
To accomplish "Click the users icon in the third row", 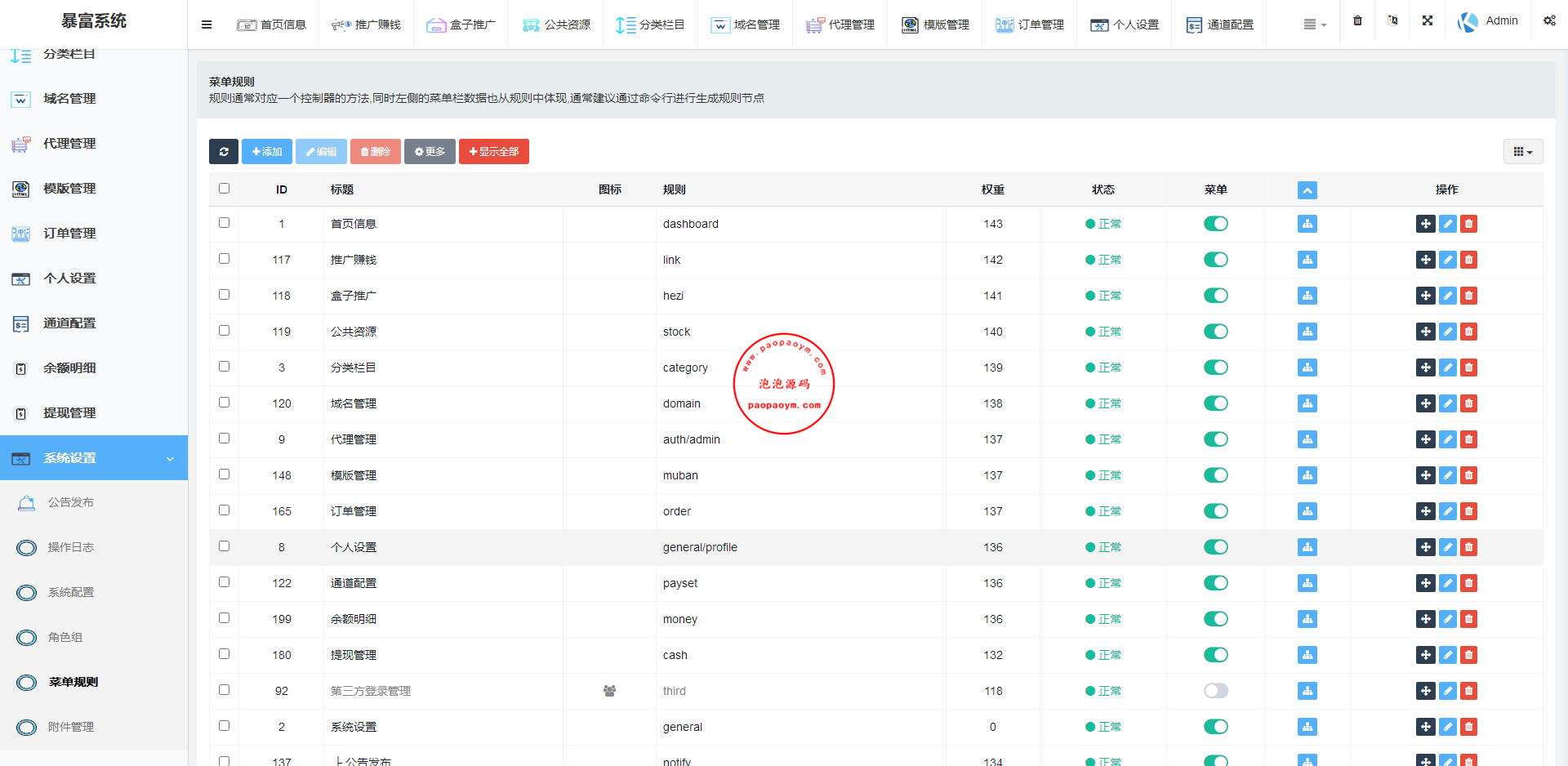I will 609,691.
